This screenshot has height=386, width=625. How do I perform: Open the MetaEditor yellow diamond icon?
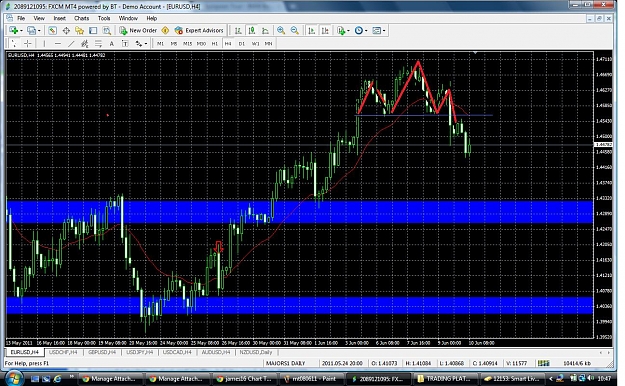[165, 30]
